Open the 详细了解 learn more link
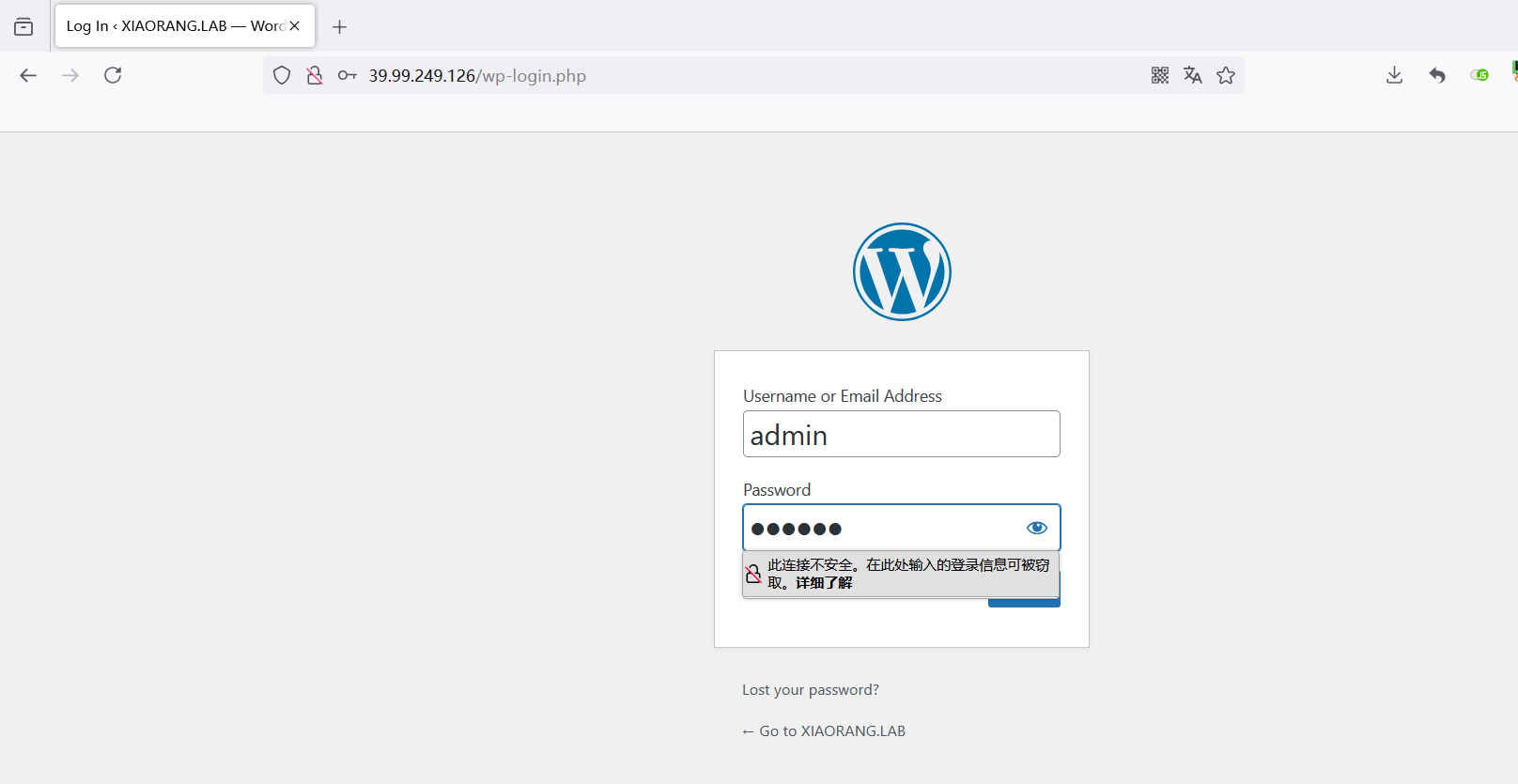 [824, 583]
